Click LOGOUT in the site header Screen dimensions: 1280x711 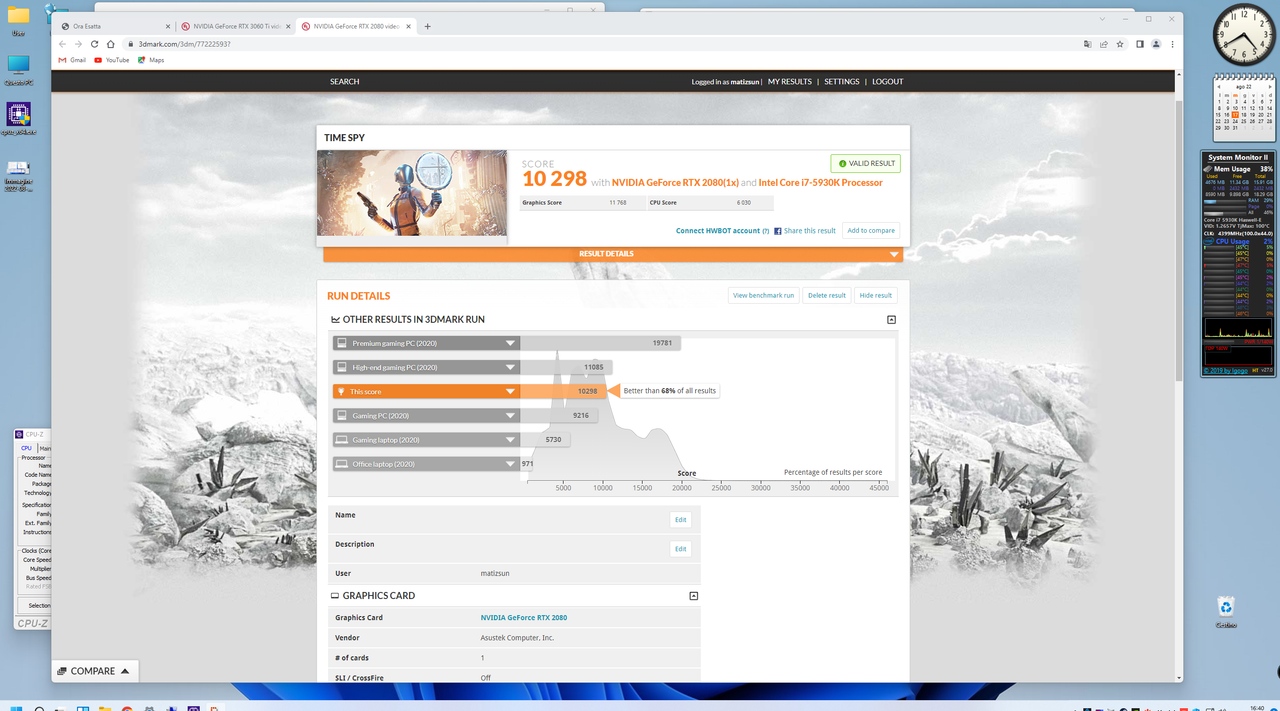(887, 82)
